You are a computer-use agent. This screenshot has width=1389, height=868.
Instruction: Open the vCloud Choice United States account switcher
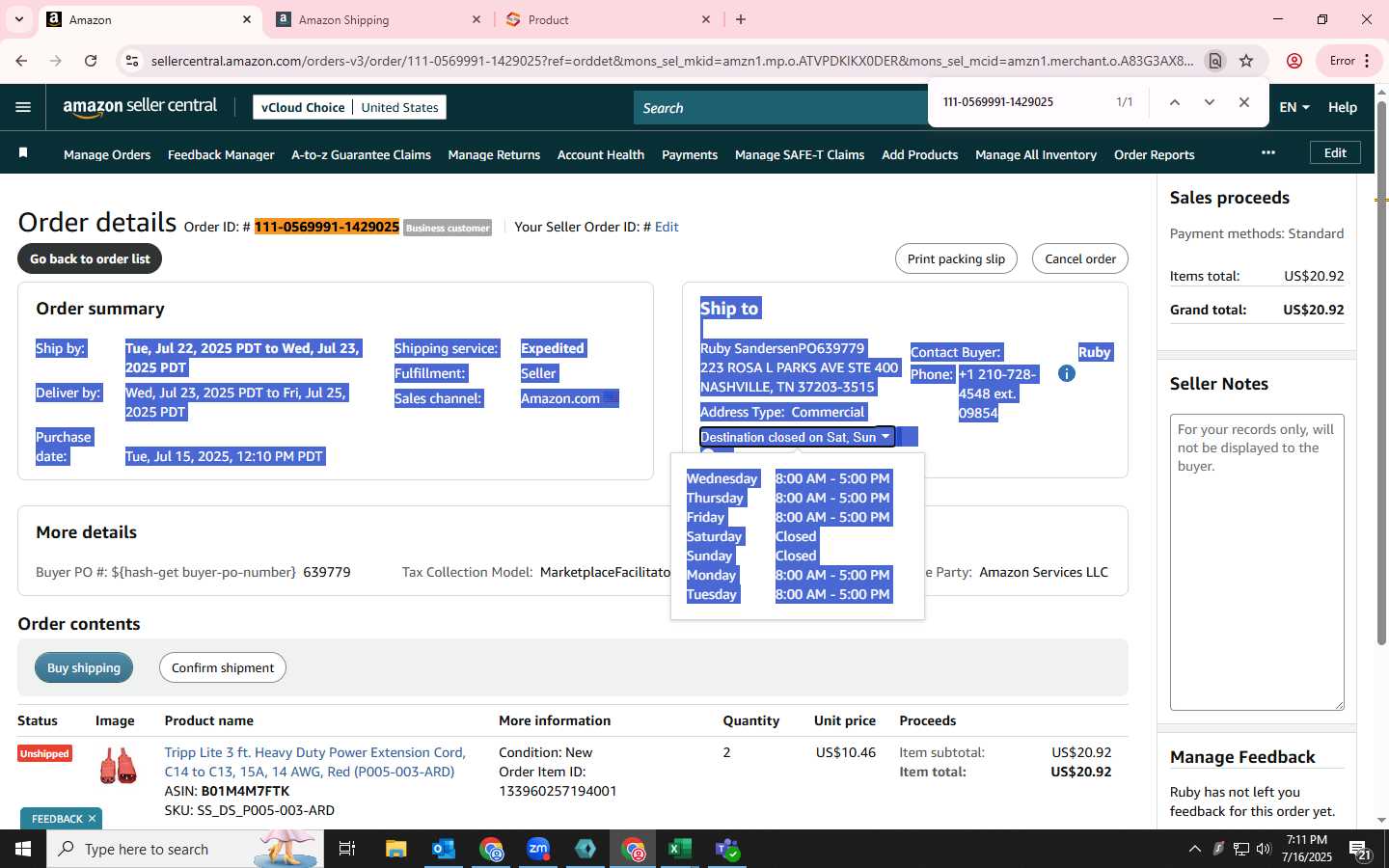click(x=349, y=107)
